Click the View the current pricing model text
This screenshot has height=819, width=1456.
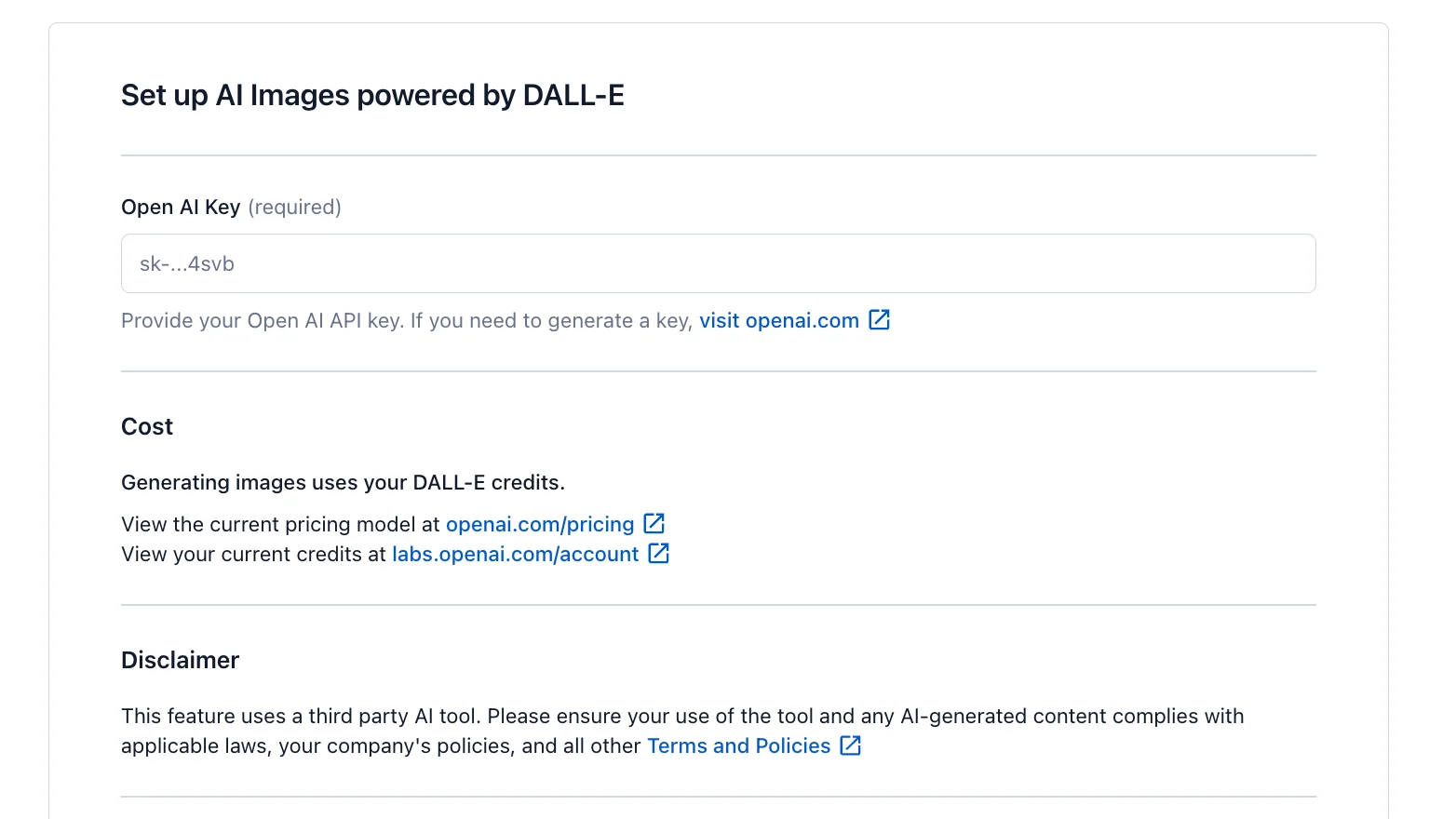pos(280,524)
